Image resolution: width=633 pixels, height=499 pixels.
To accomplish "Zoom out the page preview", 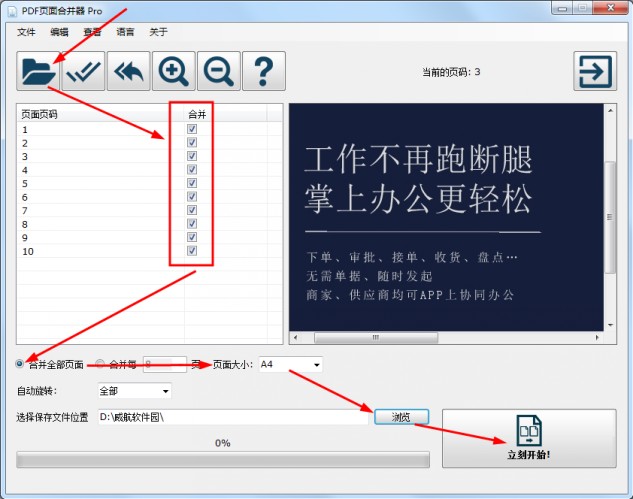I will (219, 71).
